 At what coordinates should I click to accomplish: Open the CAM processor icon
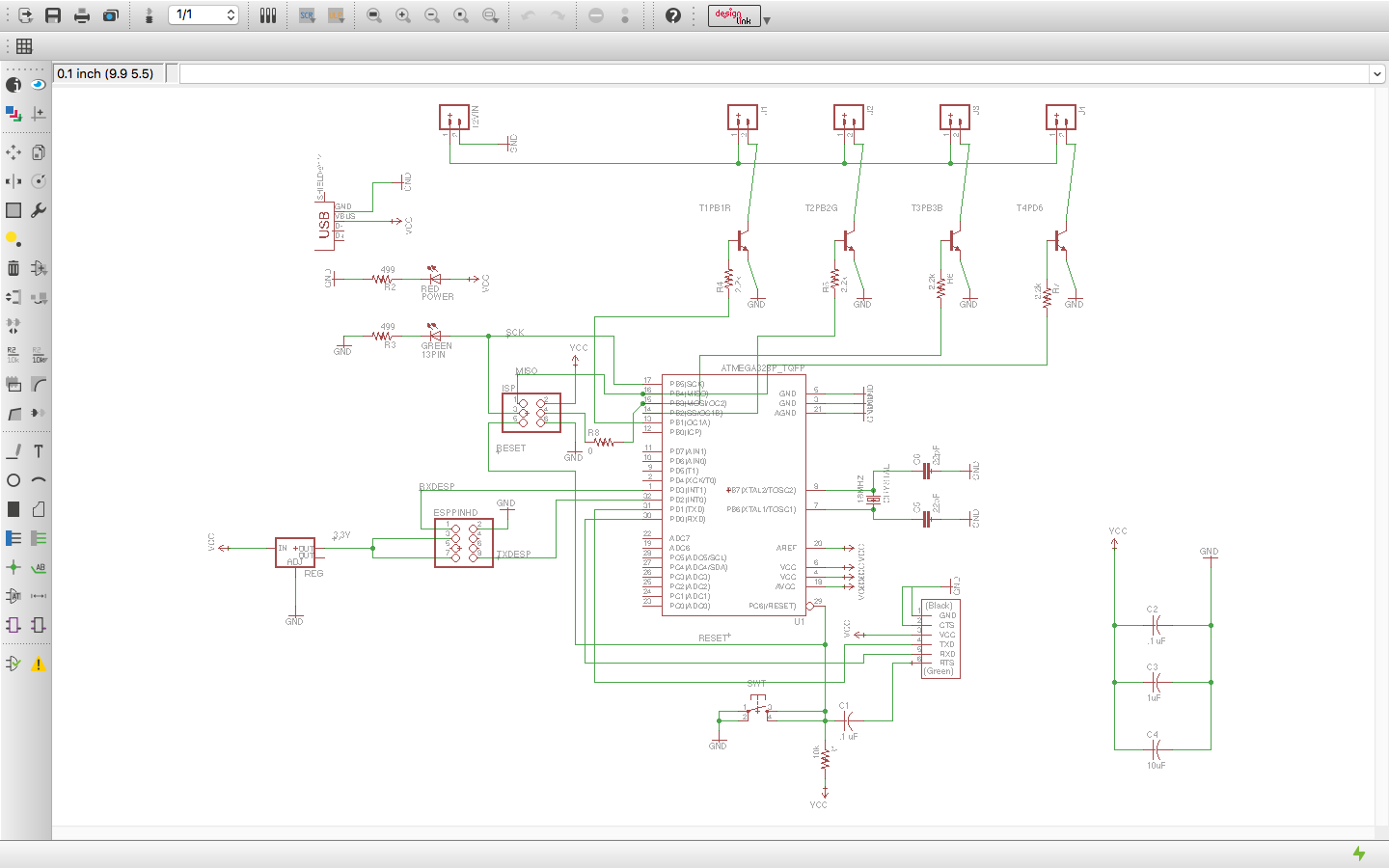[x=111, y=15]
